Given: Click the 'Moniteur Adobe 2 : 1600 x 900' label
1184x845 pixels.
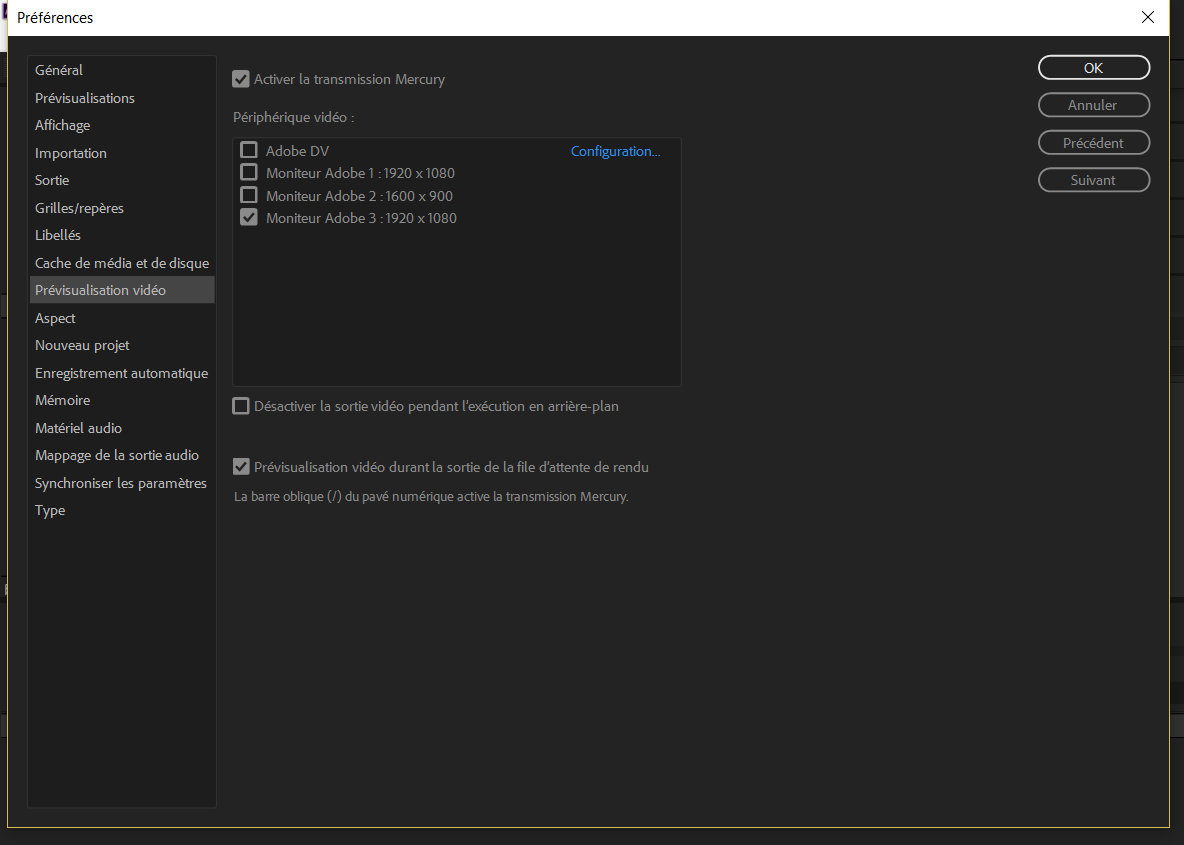Looking at the screenshot, I should point(359,196).
